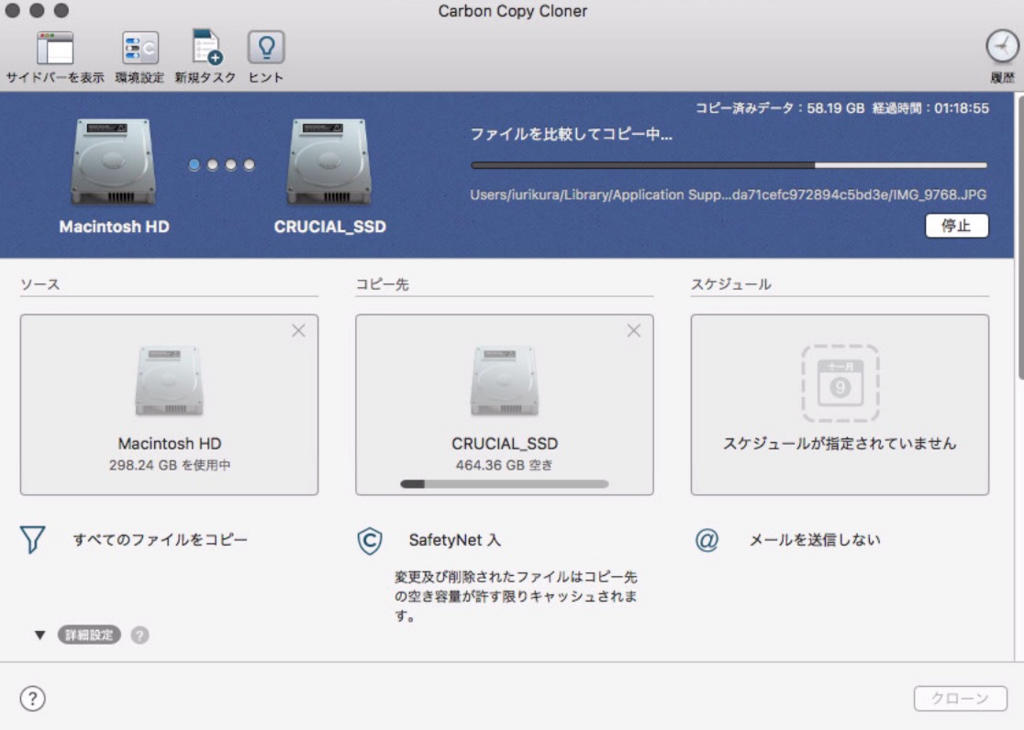
Task: Create a new task with 新規タスク icon
Action: (x=206, y=48)
